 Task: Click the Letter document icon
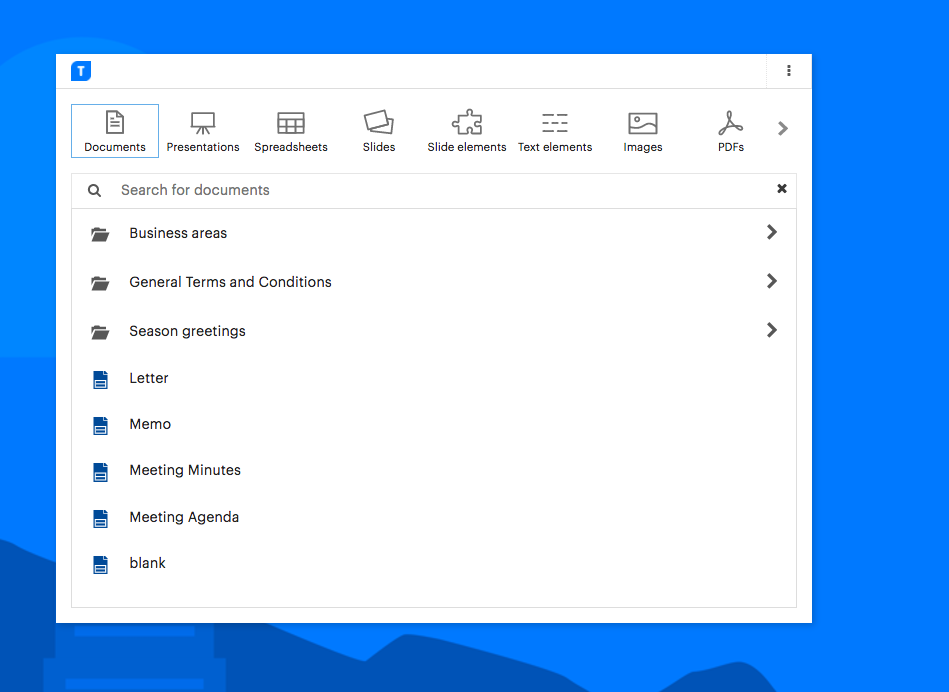point(100,380)
